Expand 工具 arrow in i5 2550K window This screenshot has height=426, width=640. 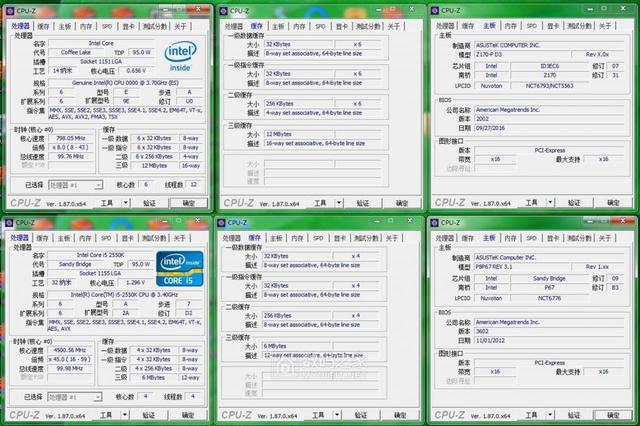[125, 415]
